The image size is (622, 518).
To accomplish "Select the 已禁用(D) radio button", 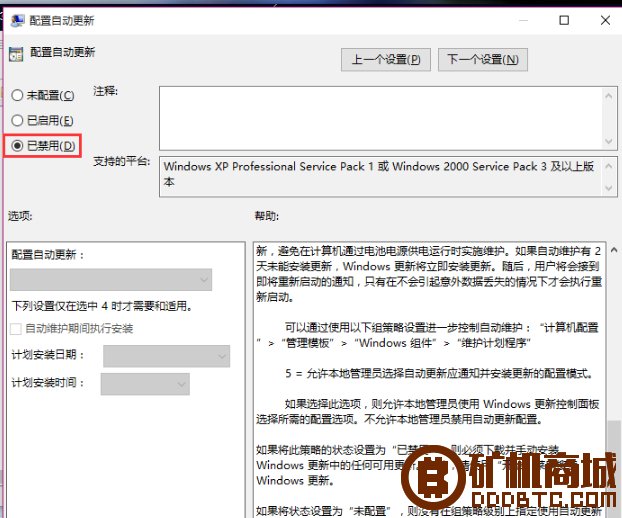I will click(17, 146).
